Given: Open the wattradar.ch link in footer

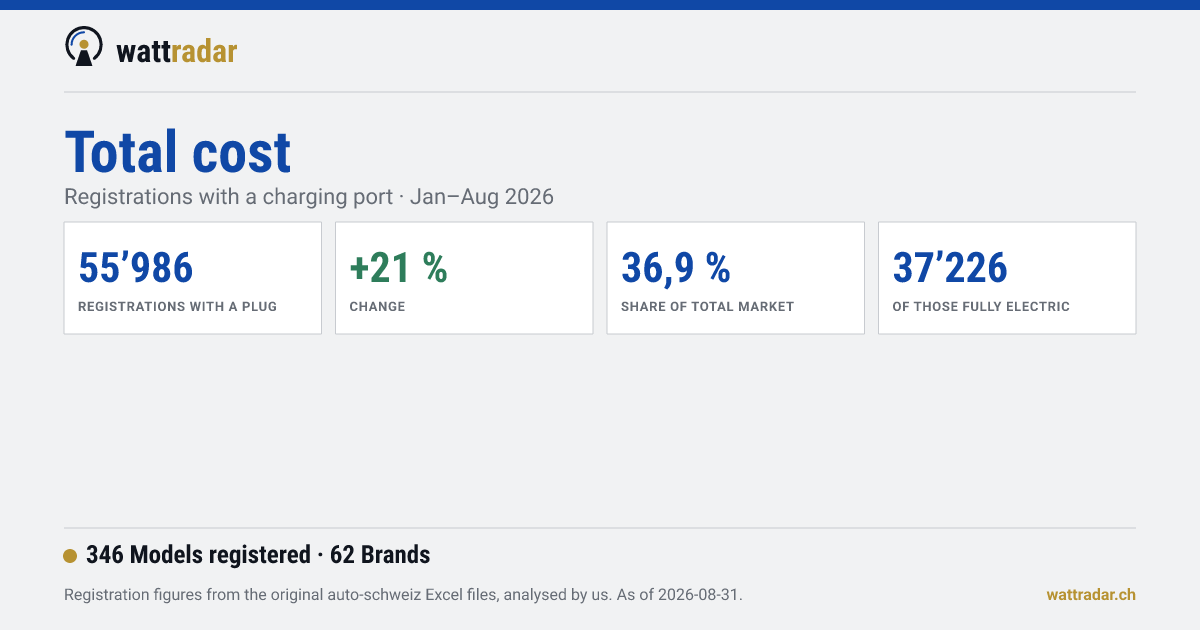Looking at the screenshot, I should point(1091,594).
